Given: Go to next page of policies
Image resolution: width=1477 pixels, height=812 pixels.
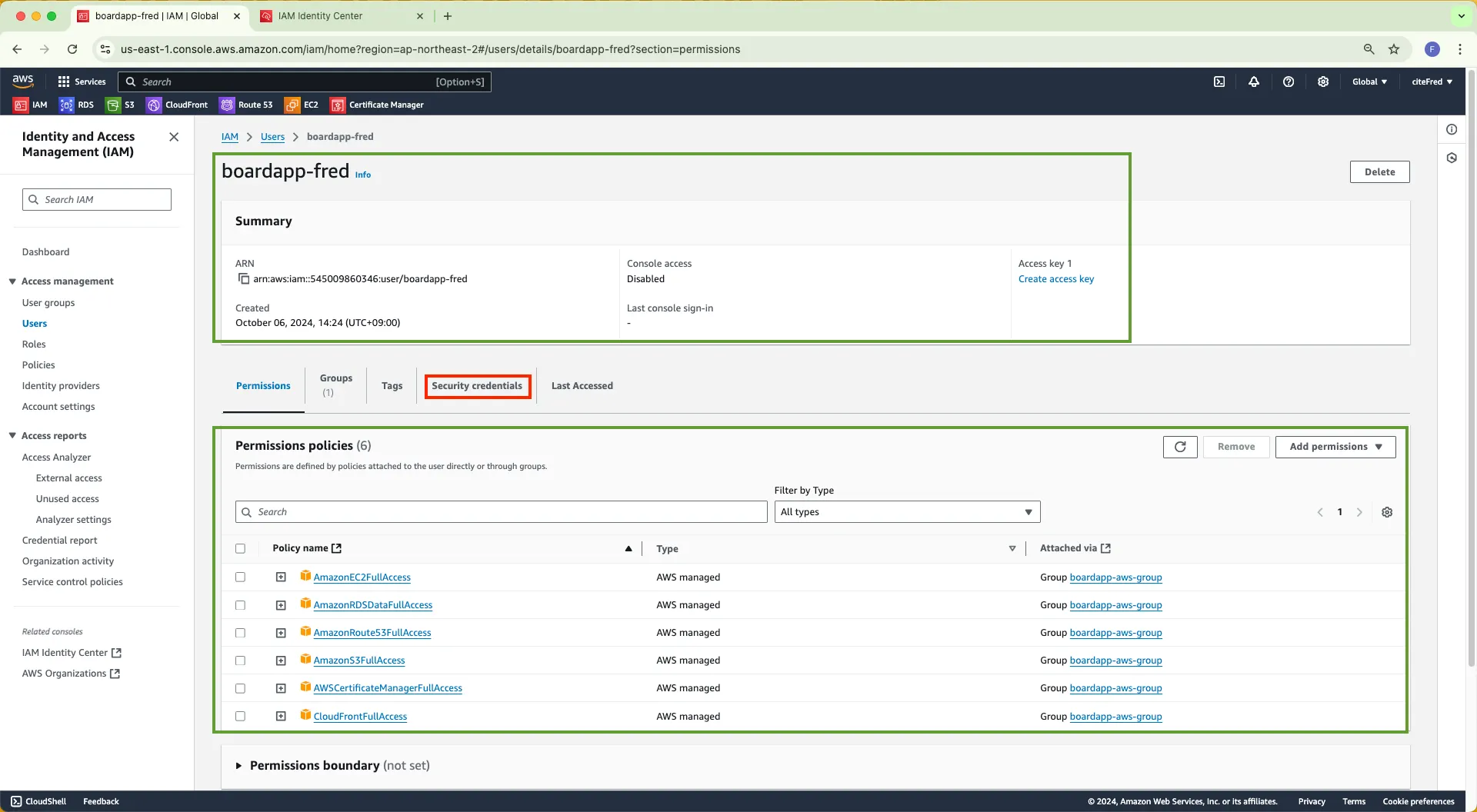Looking at the screenshot, I should 1359,512.
